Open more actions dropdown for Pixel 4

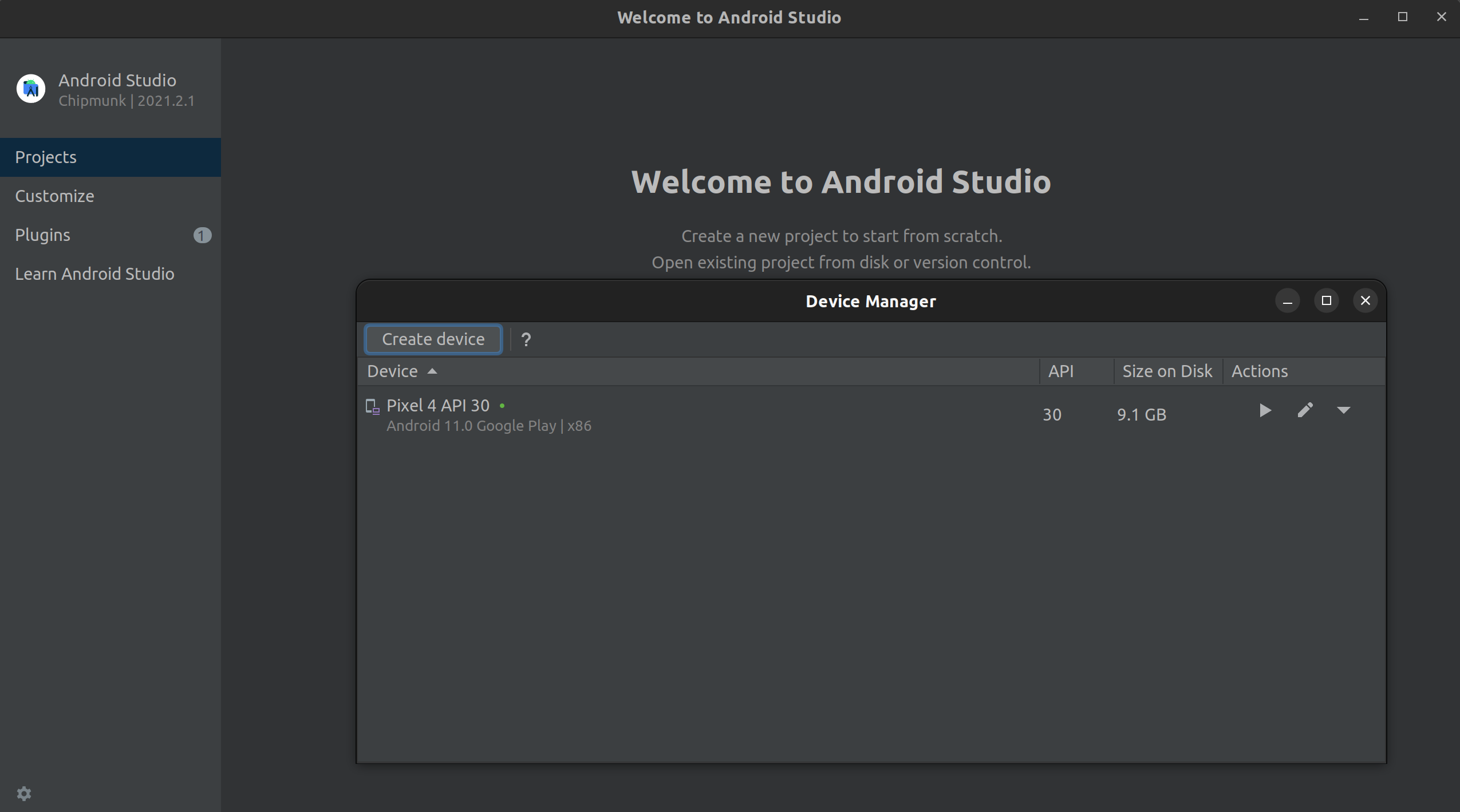pos(1343,410)
